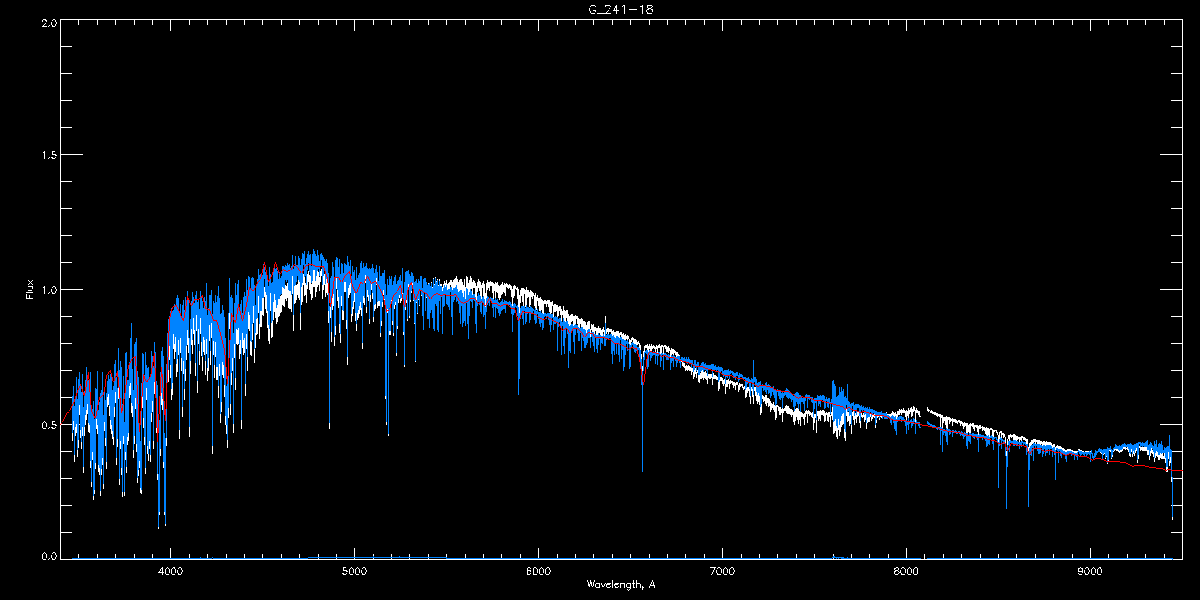Click the 0.0 y-axis tick label
This screenshot has width=1200, height=600.
[x=47, y=556]
